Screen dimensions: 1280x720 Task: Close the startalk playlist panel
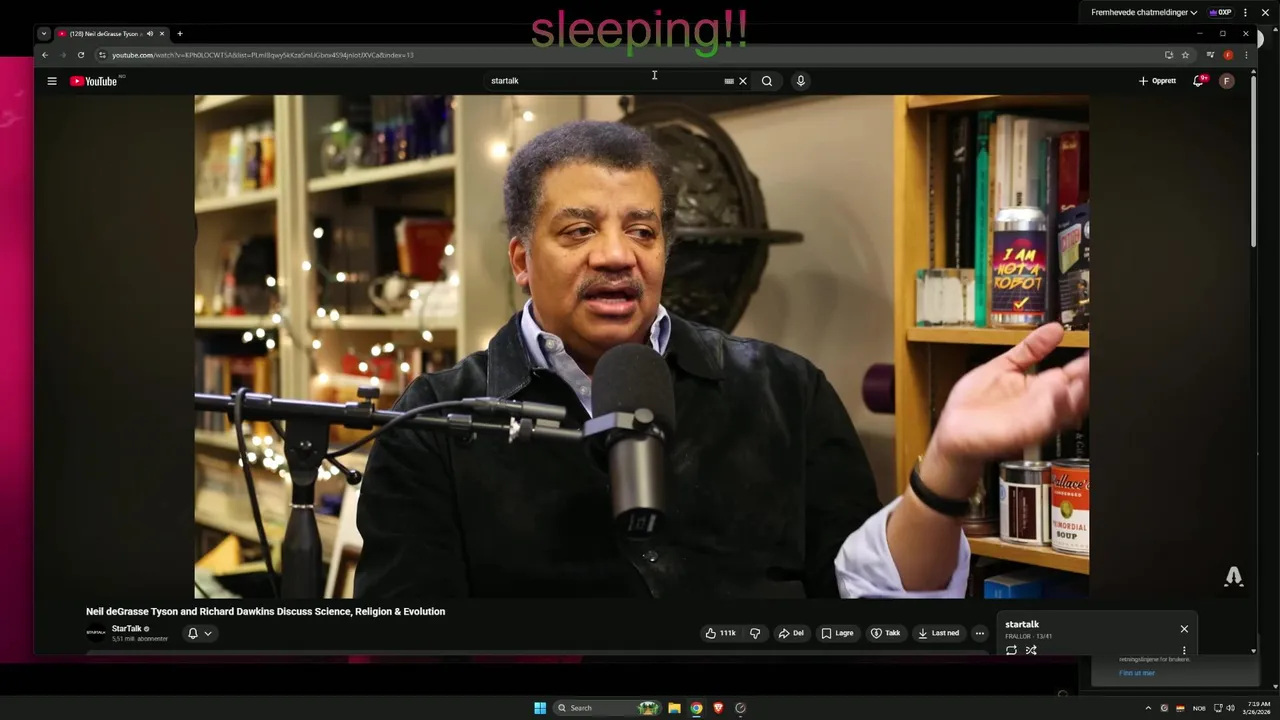[1184, 629]
